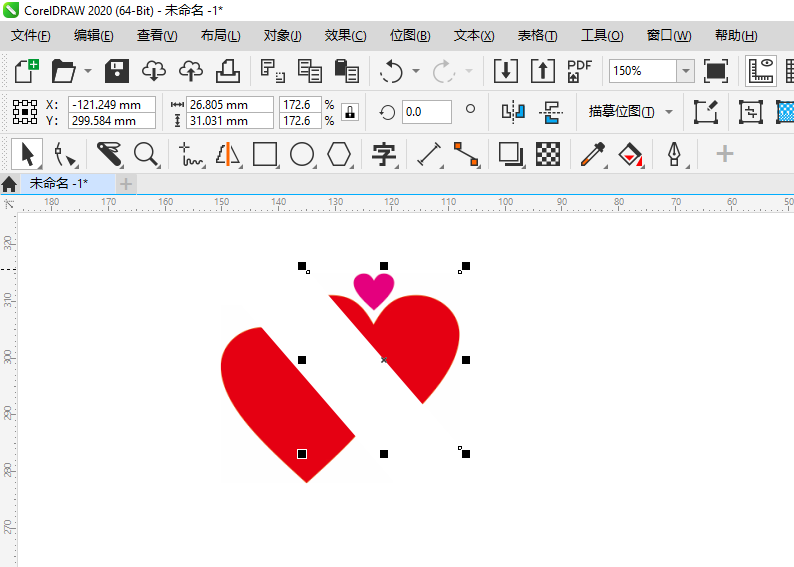
Task: Open a file with the folder icon
Action: click(x=63, y=71)
